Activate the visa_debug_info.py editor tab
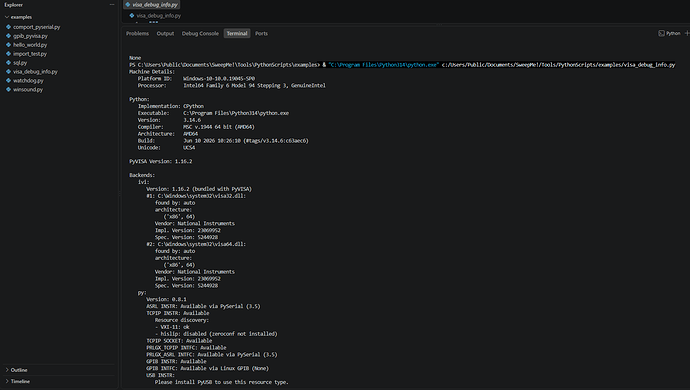The width and height of the screenshot is (690, 390). 152,5
